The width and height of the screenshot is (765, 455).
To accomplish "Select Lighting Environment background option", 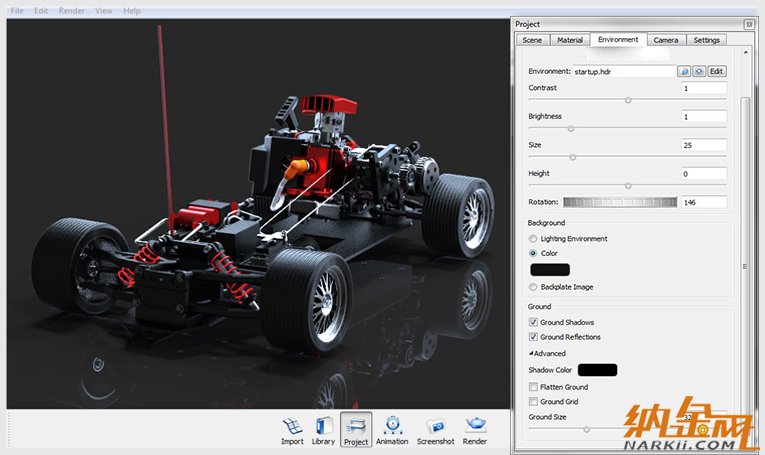I will click(533, 239).
